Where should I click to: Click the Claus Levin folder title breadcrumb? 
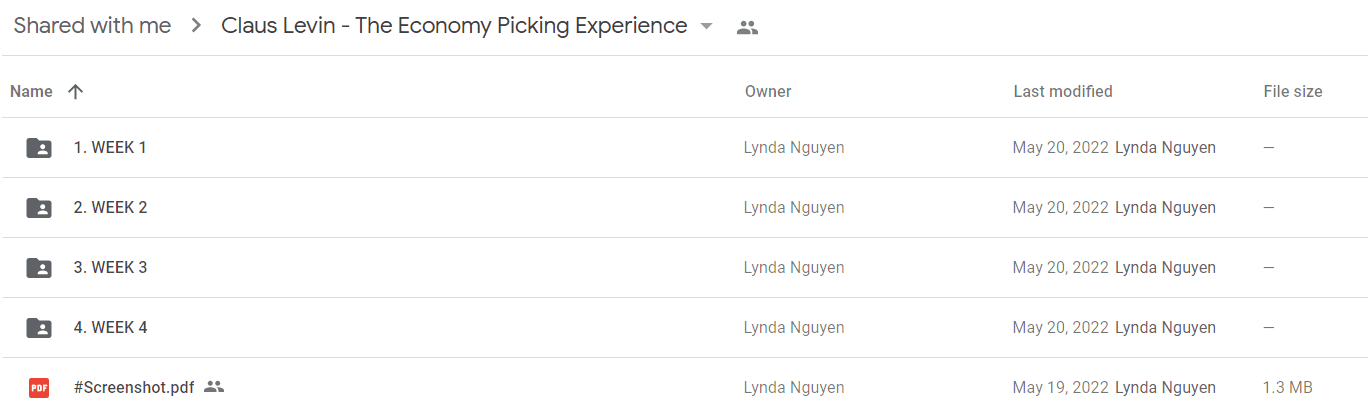[x=454, y=26]
